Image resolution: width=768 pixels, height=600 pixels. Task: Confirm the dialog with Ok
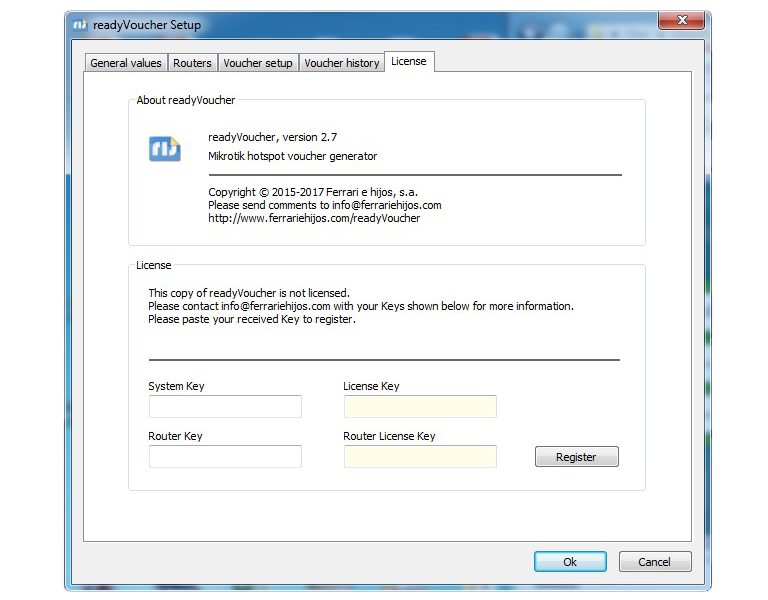(x=570, y=562)
